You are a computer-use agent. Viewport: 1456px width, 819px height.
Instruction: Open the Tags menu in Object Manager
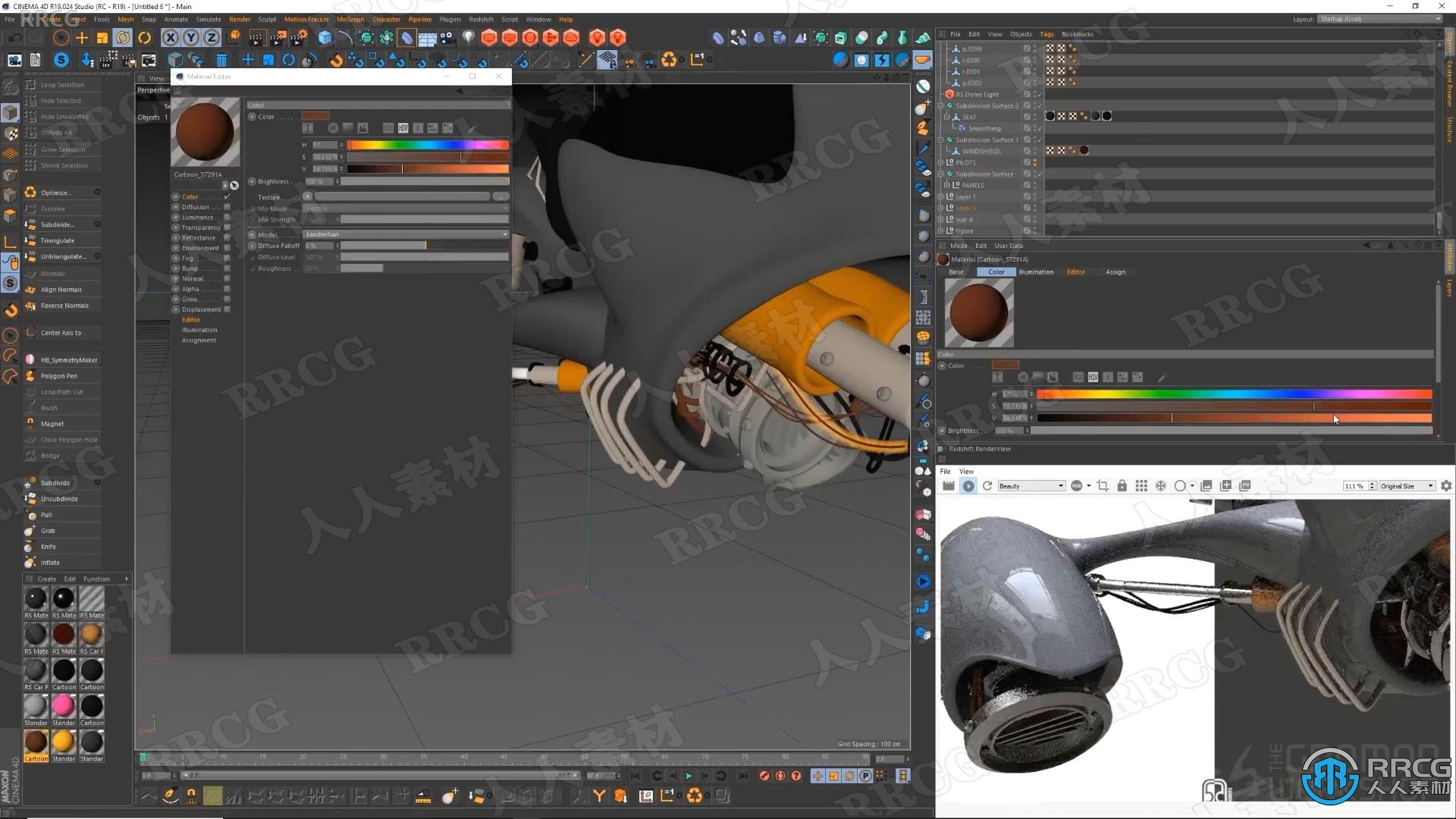1046,34
